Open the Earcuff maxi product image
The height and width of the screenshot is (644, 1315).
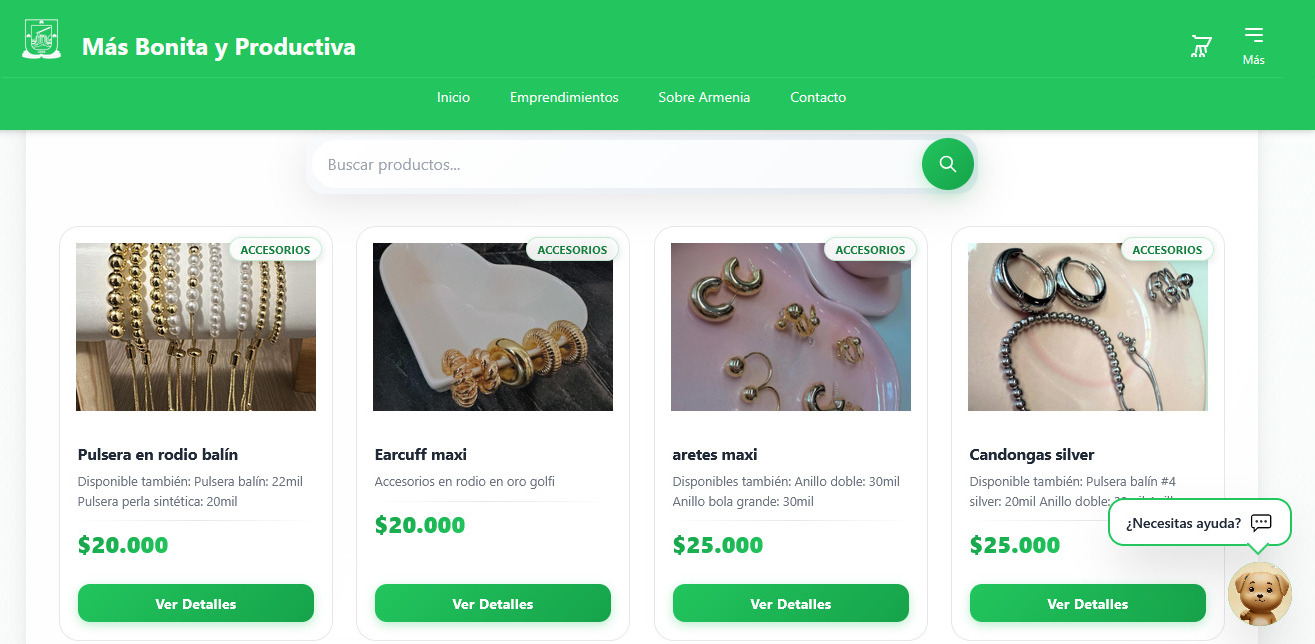[x=493, y=327]
